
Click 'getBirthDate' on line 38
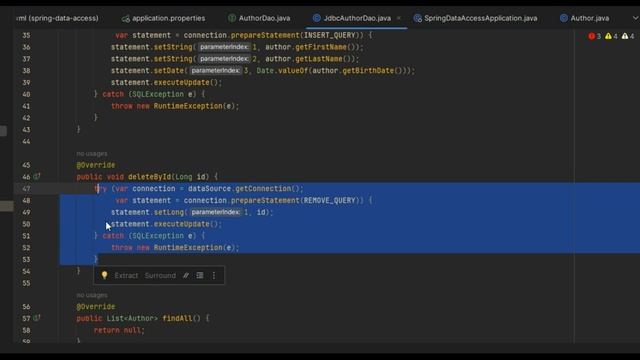coord(368,71)
